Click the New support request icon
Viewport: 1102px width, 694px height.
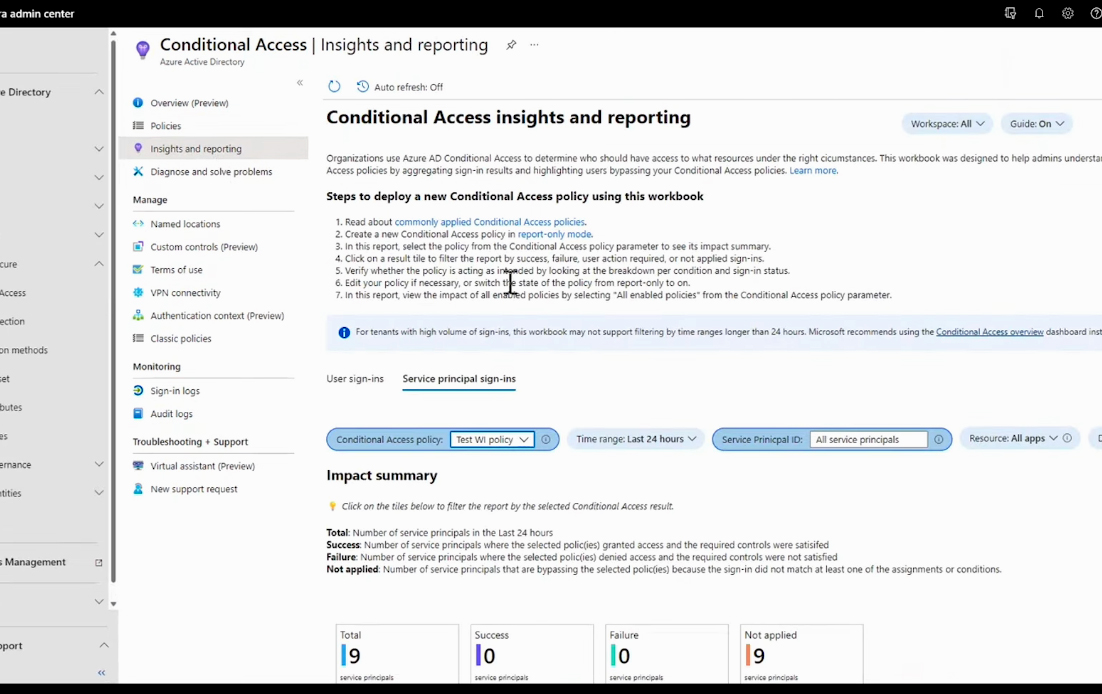(138, 489)
